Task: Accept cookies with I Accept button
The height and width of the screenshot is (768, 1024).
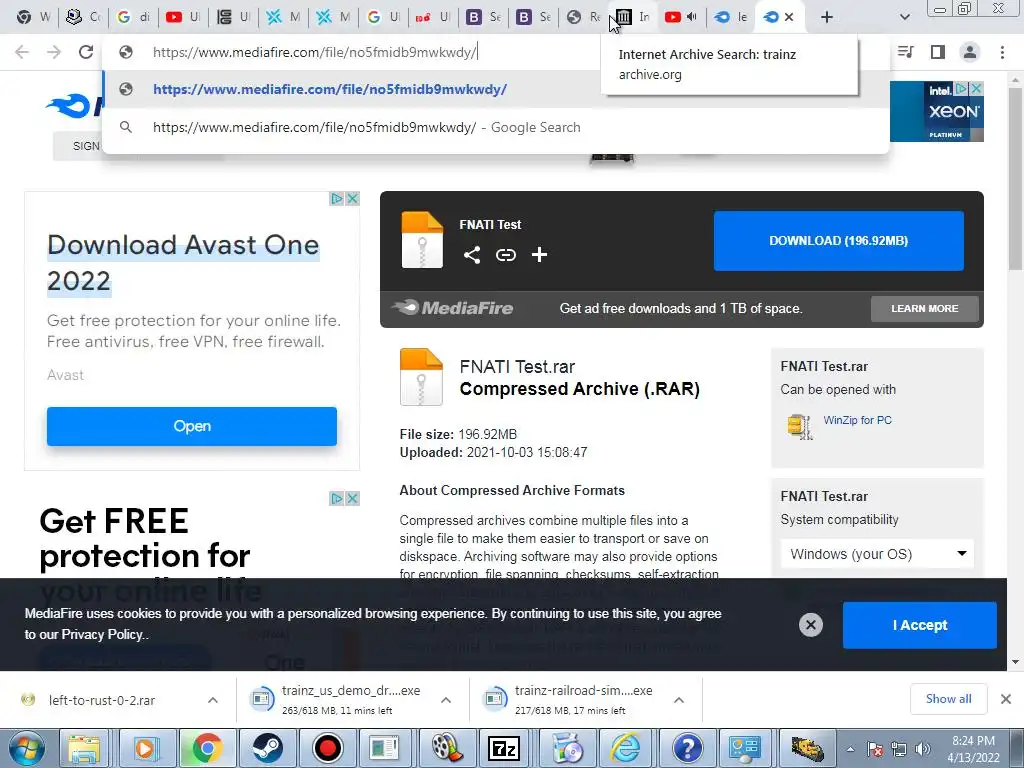Action: click(920, 625)
